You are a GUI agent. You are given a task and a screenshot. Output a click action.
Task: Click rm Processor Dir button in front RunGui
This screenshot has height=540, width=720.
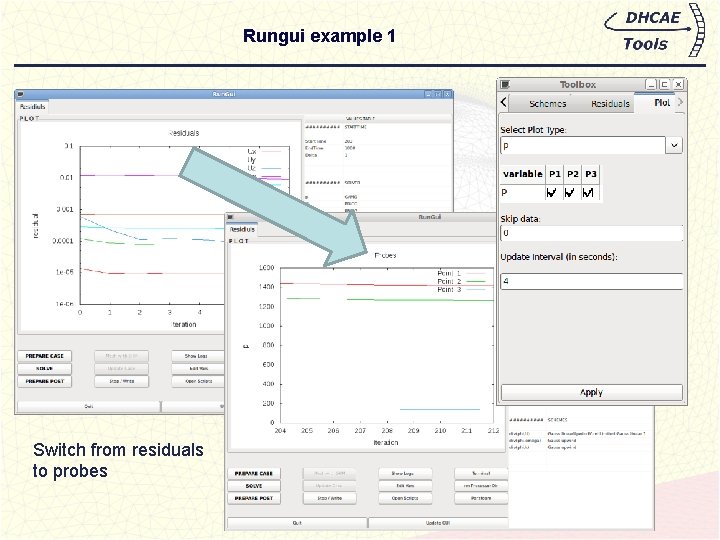[481, 486]
